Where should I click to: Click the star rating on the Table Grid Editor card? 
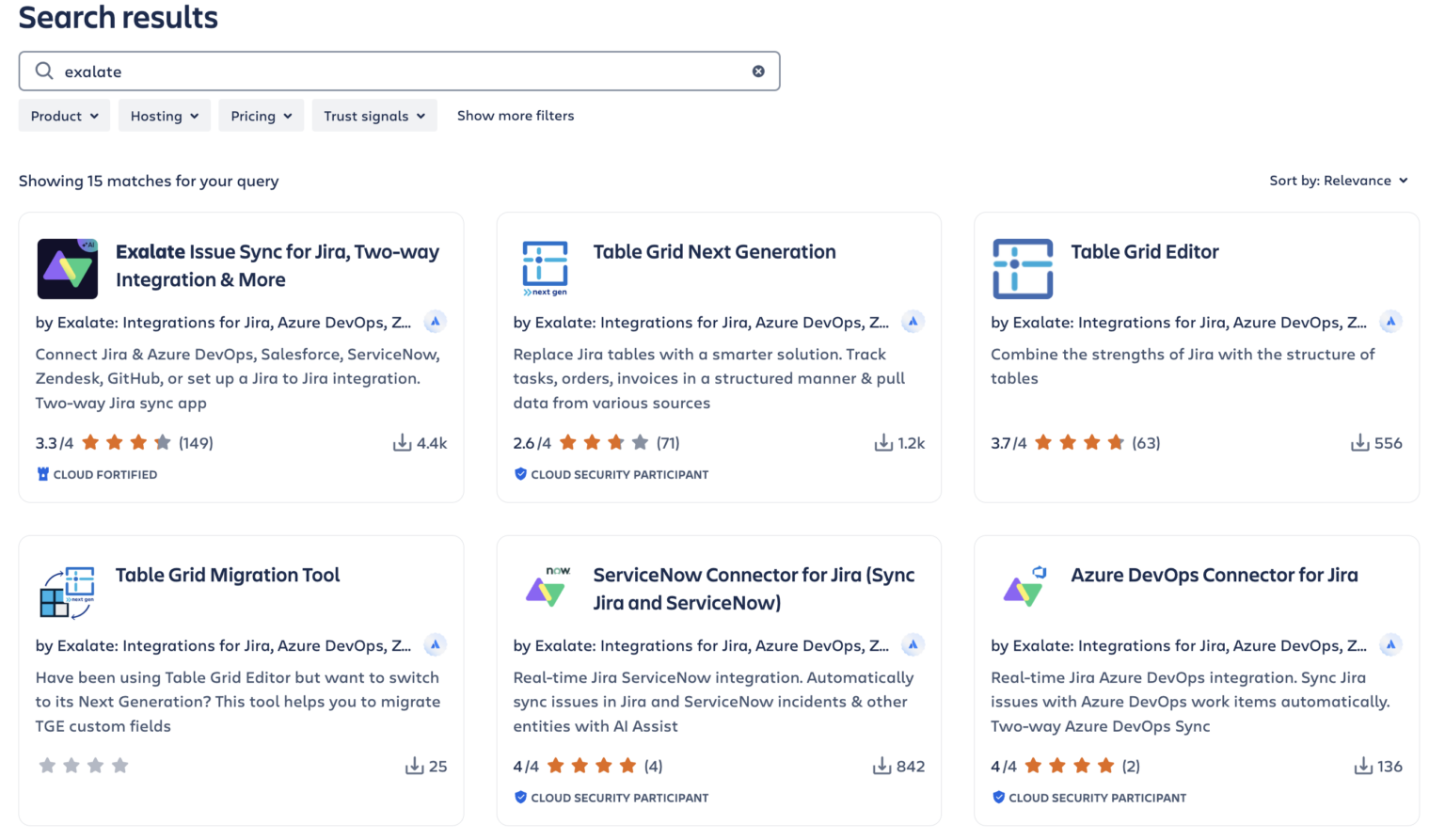click(1079, 443)
